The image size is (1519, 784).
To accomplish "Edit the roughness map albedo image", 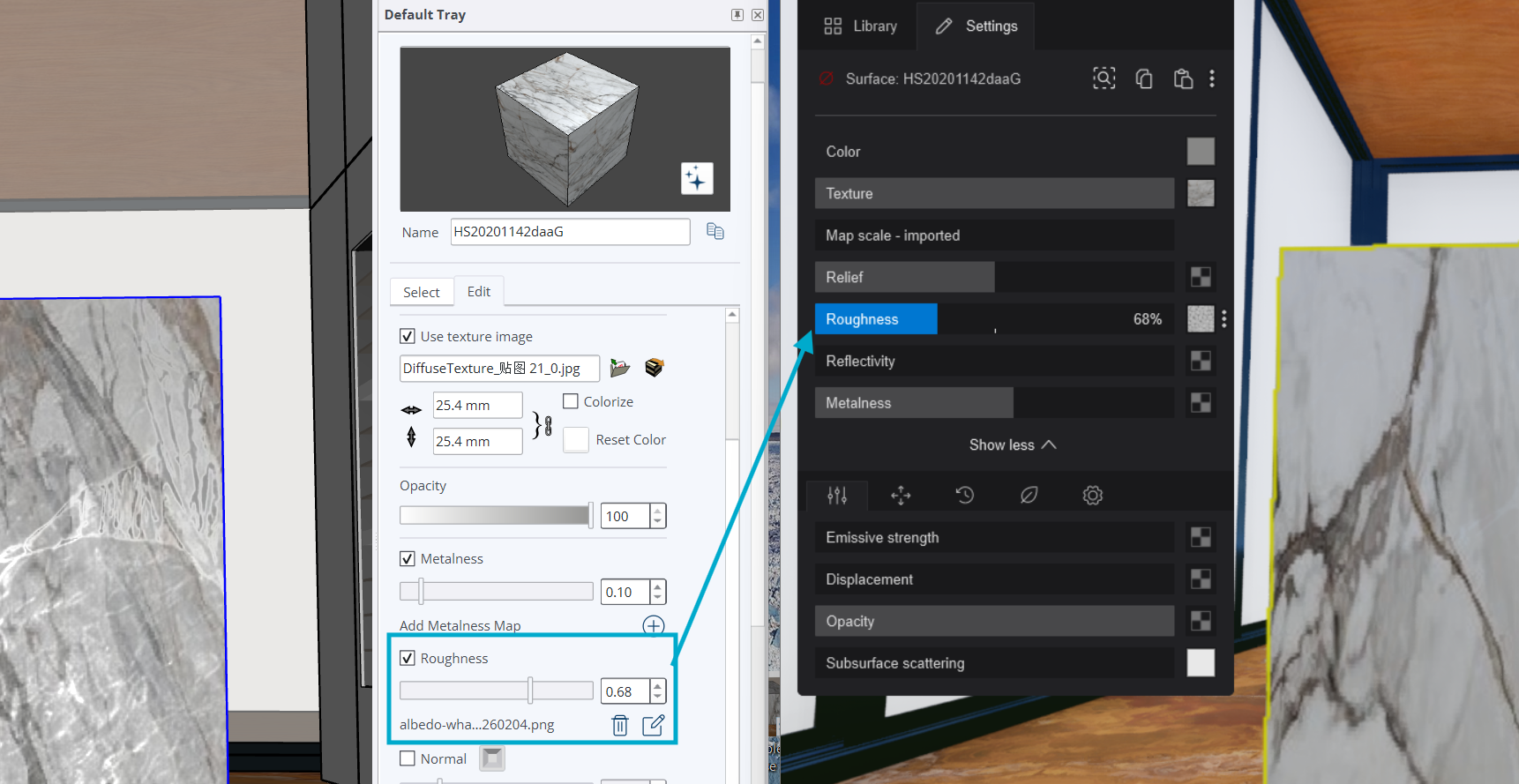I will point(653,725).
